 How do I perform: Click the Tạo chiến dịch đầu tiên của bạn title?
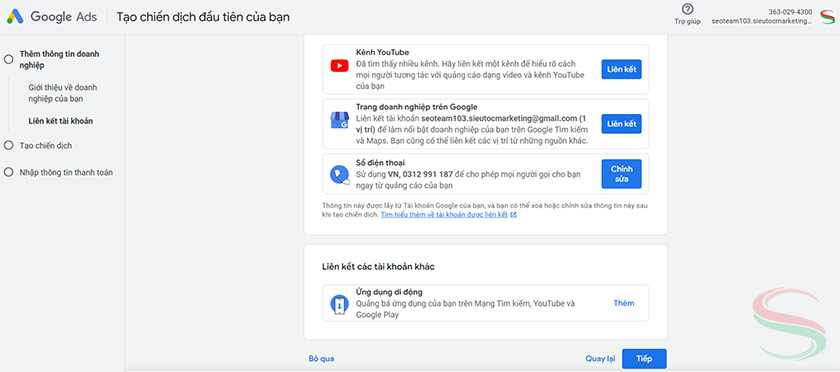click(x=203, y=17)
